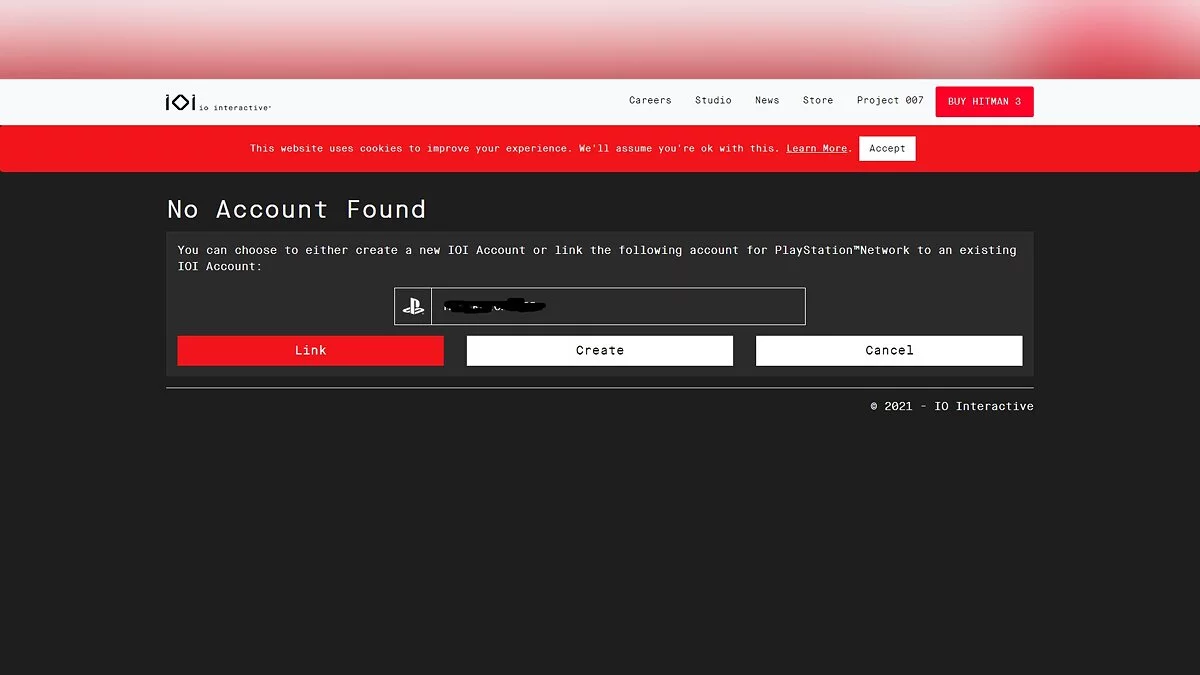
Task: Open Project 007 page
Action: pos(890,100)
